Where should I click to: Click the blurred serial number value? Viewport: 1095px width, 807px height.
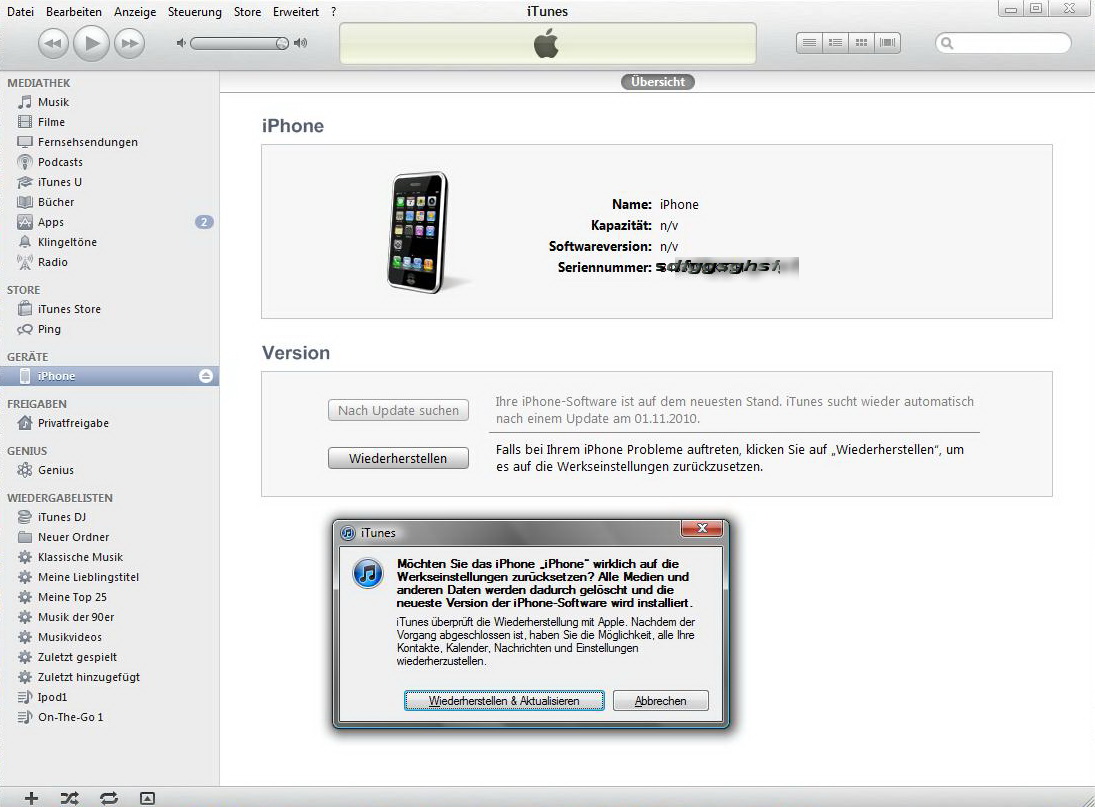point(727,267)
